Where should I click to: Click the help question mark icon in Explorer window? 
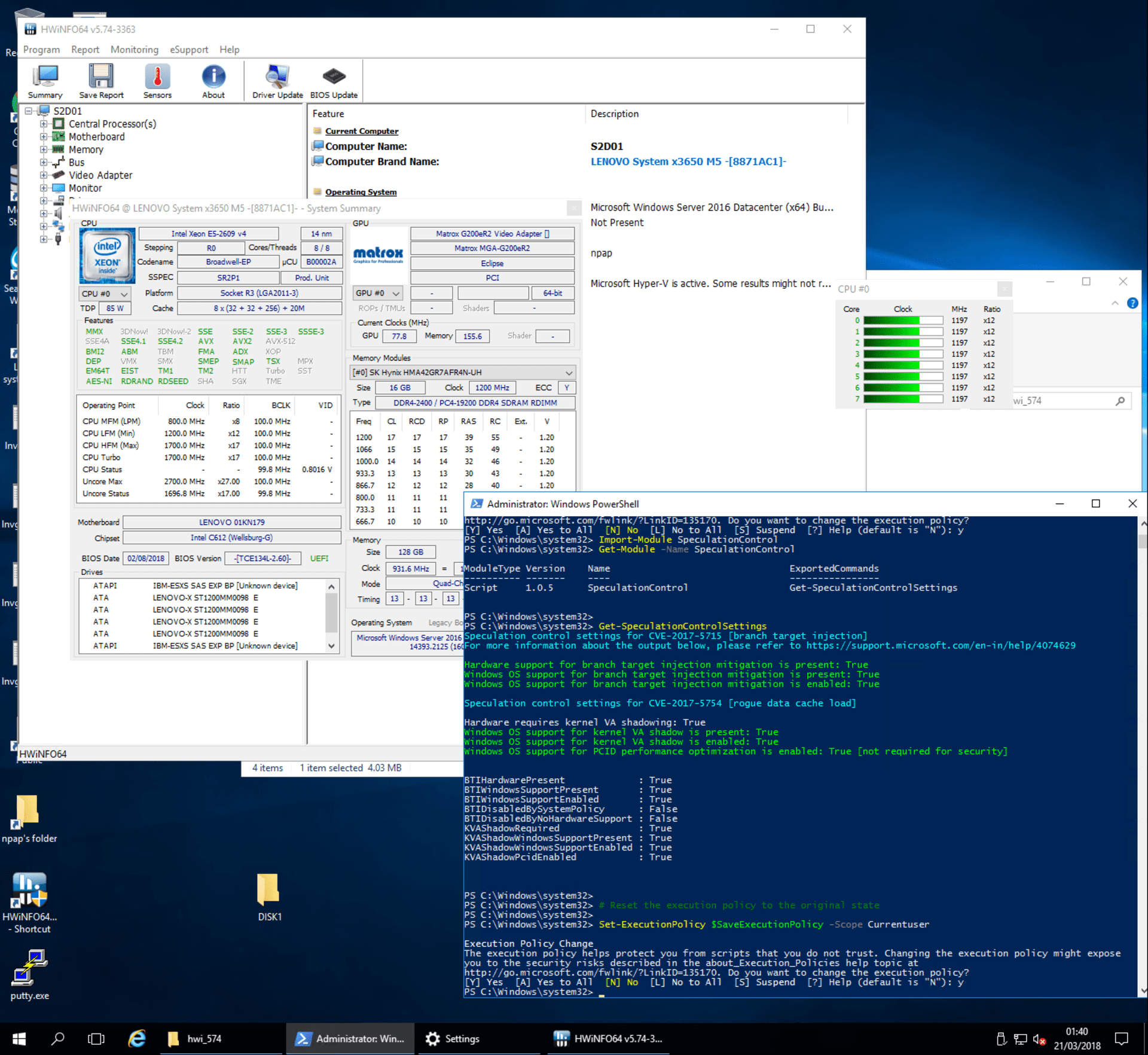tap(1132, 303)
